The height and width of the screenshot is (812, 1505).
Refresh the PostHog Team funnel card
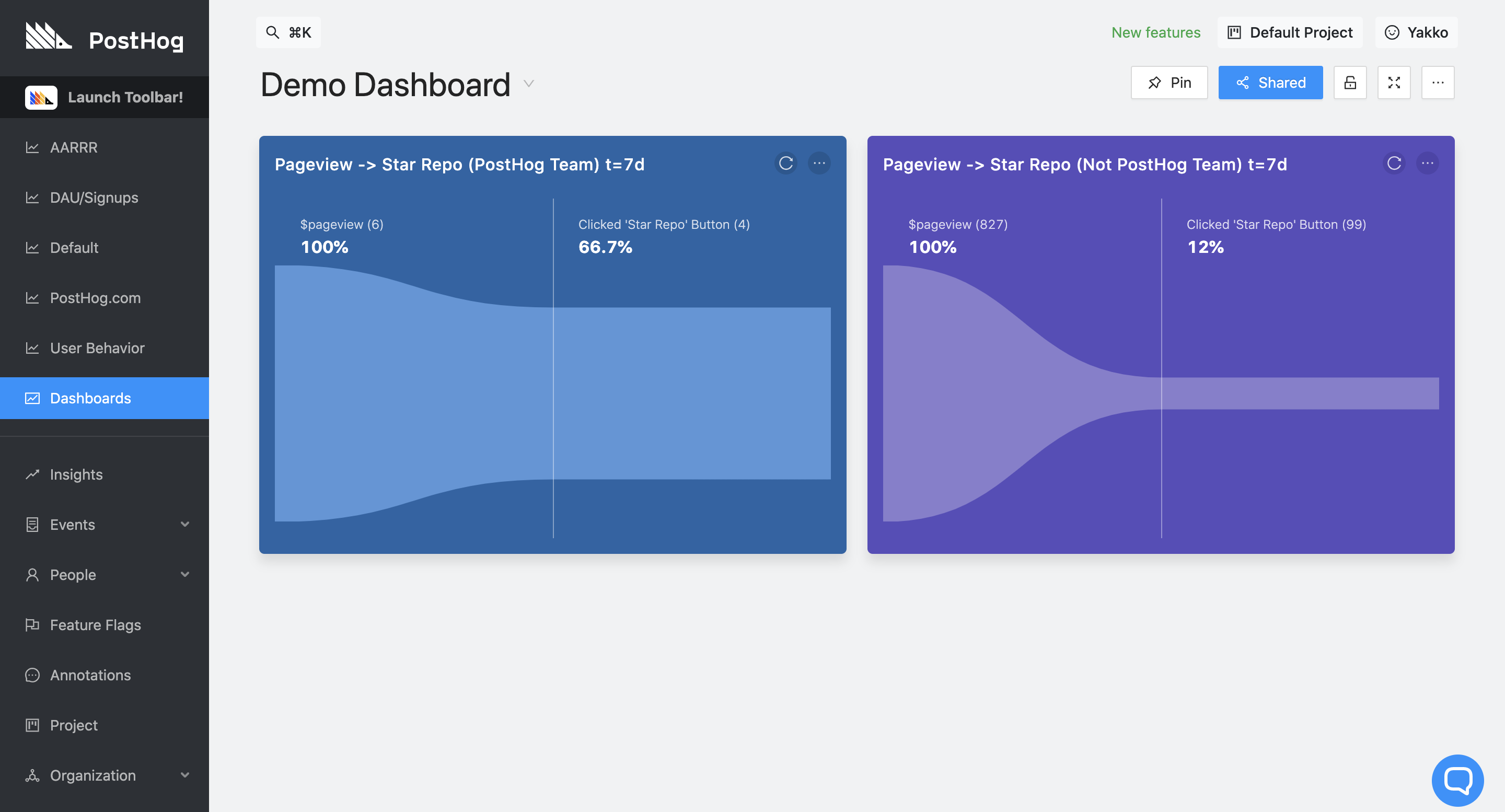(786, 164)
